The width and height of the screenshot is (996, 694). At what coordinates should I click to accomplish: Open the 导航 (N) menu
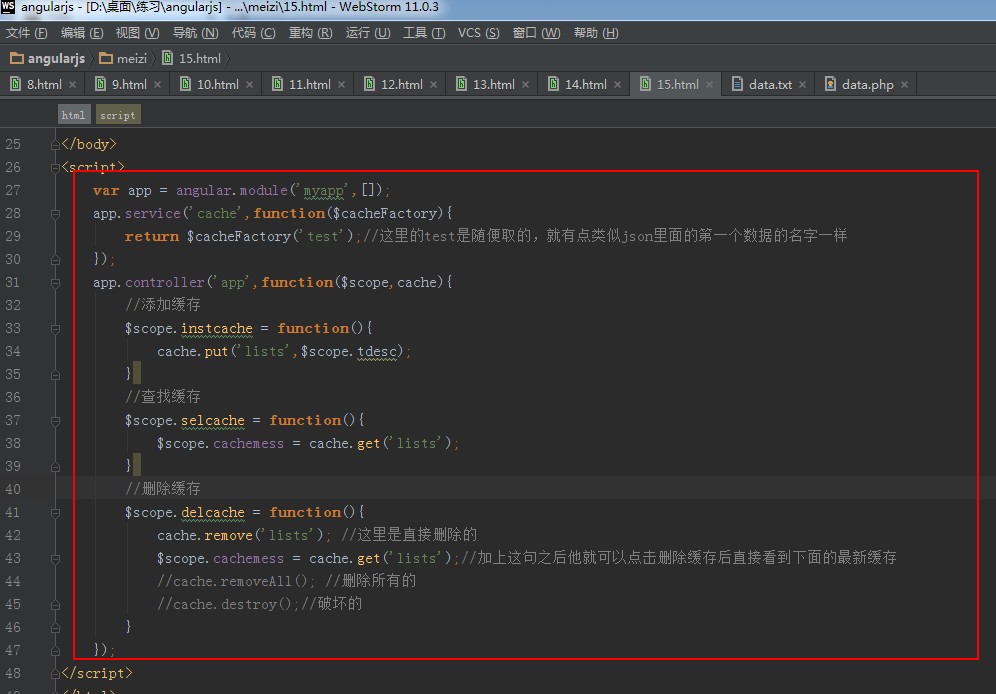(196, 33)
